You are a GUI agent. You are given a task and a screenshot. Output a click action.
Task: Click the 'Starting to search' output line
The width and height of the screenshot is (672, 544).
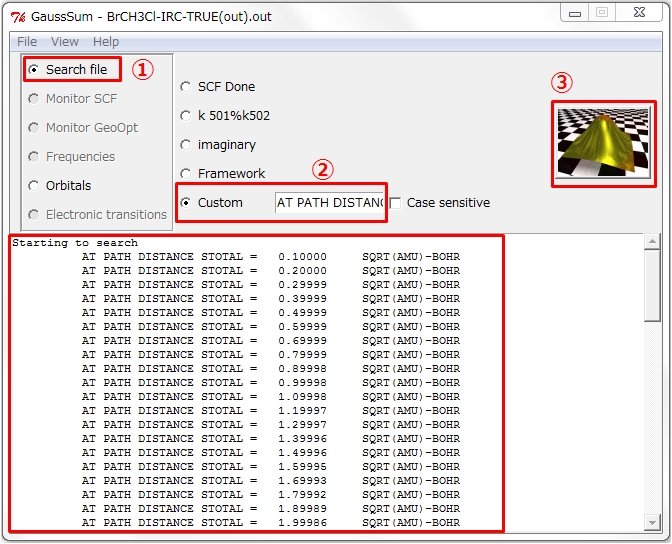pos(75,243)
